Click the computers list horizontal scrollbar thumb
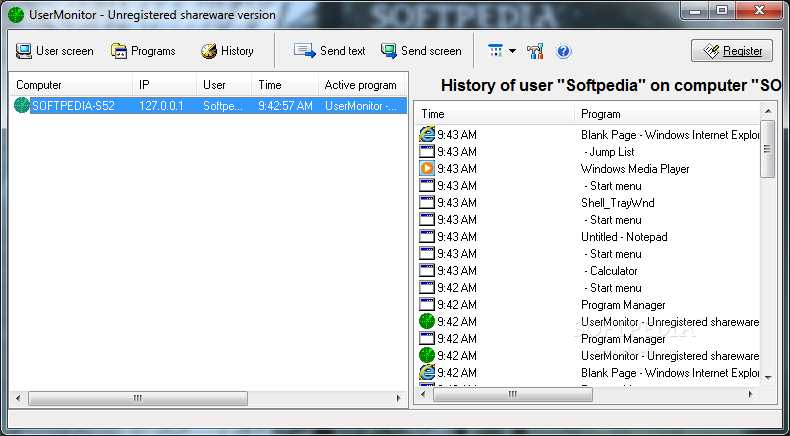The image size is (790, 436). click(x=138, y=398)
